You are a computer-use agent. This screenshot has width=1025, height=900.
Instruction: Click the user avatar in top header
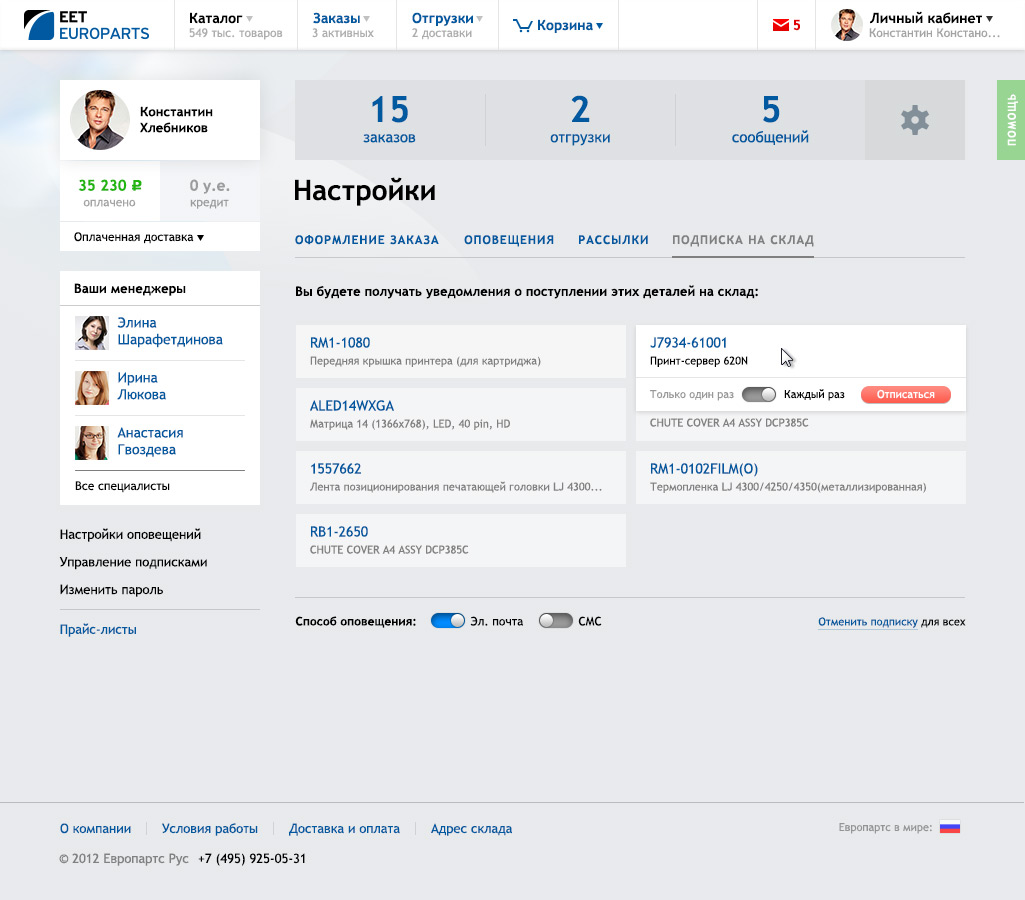click(x=847, y=25)
